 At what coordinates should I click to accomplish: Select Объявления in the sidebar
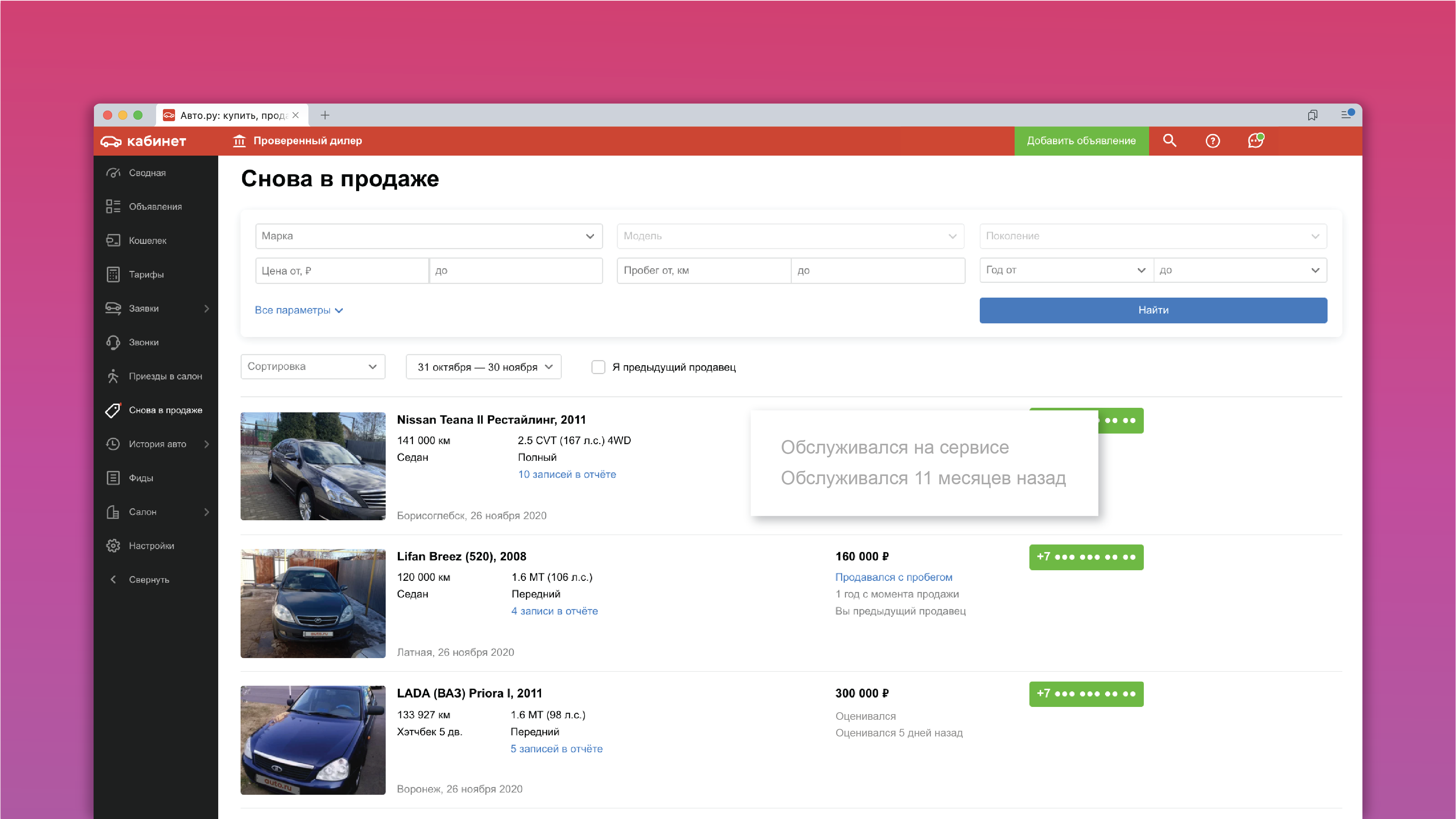point(155,207)
